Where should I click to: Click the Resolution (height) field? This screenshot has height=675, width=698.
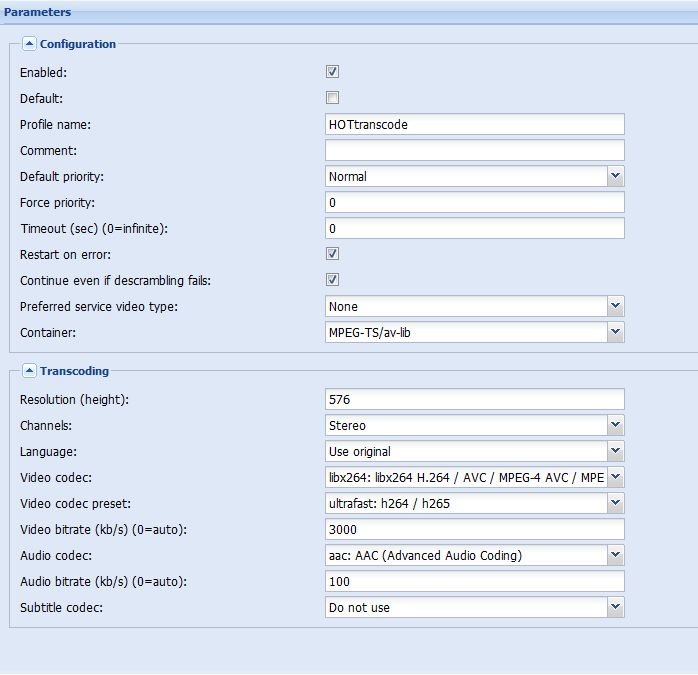click(475, 399)
